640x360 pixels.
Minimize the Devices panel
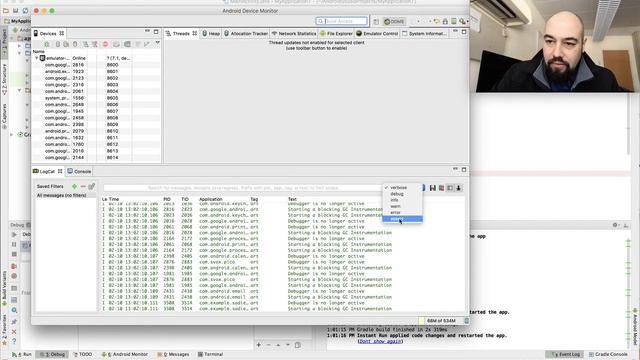pyautogui.click(x=147, y=31)
